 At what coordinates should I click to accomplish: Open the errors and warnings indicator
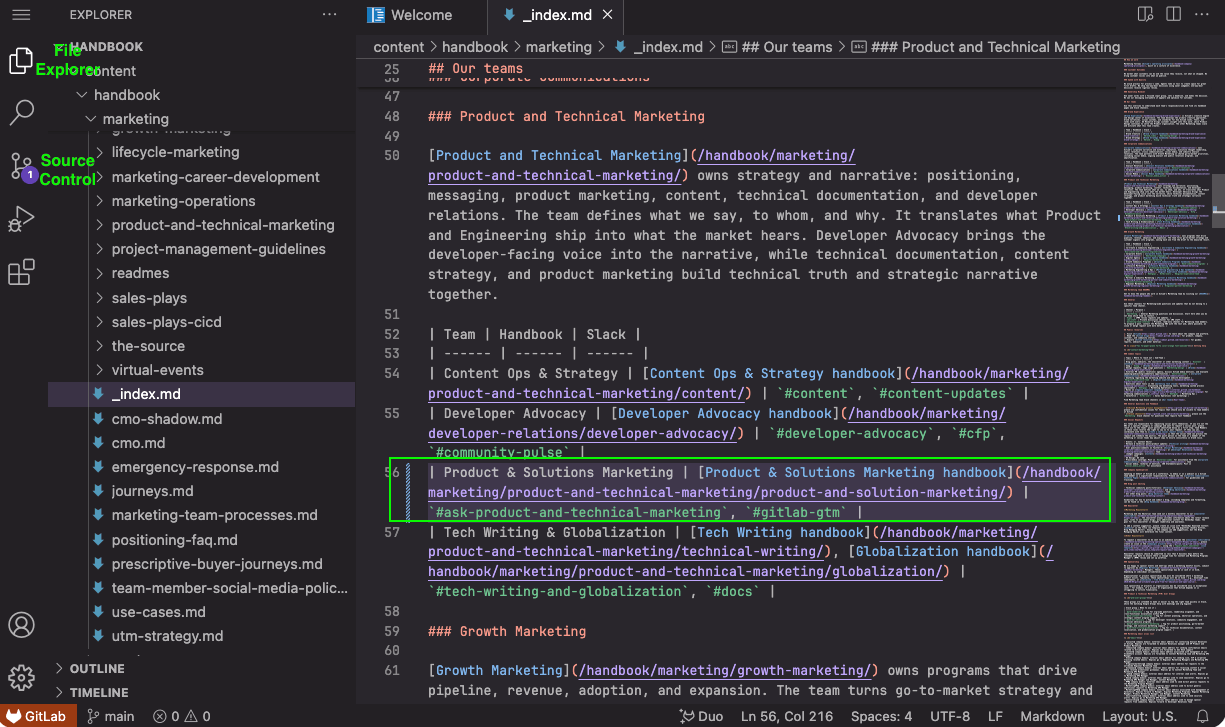182,716
